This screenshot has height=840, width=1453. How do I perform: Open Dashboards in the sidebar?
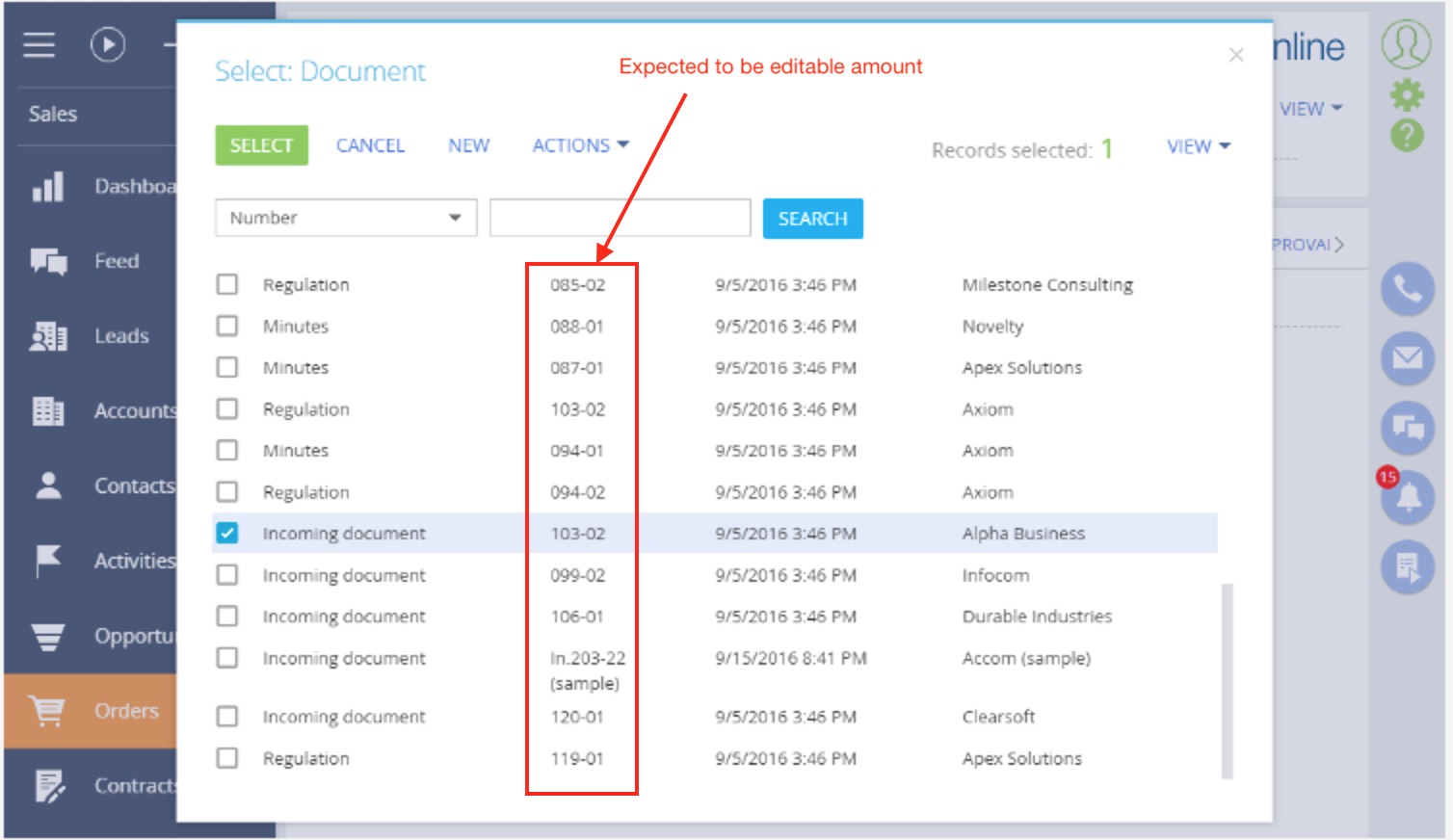pyautogui.click(x=135, y=186)
